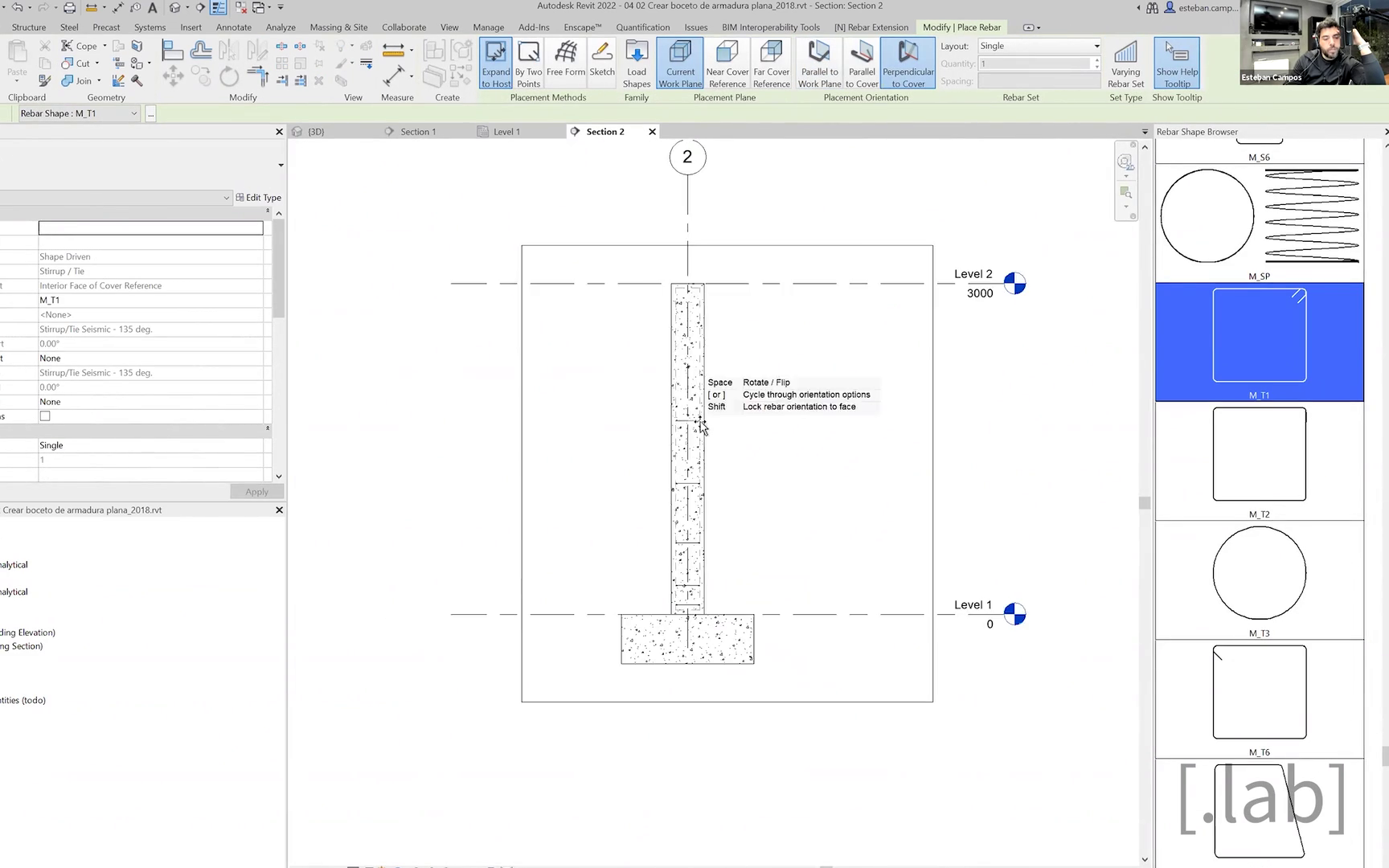Select the M_T3 circular rebar shape

tap(1259, 573)
